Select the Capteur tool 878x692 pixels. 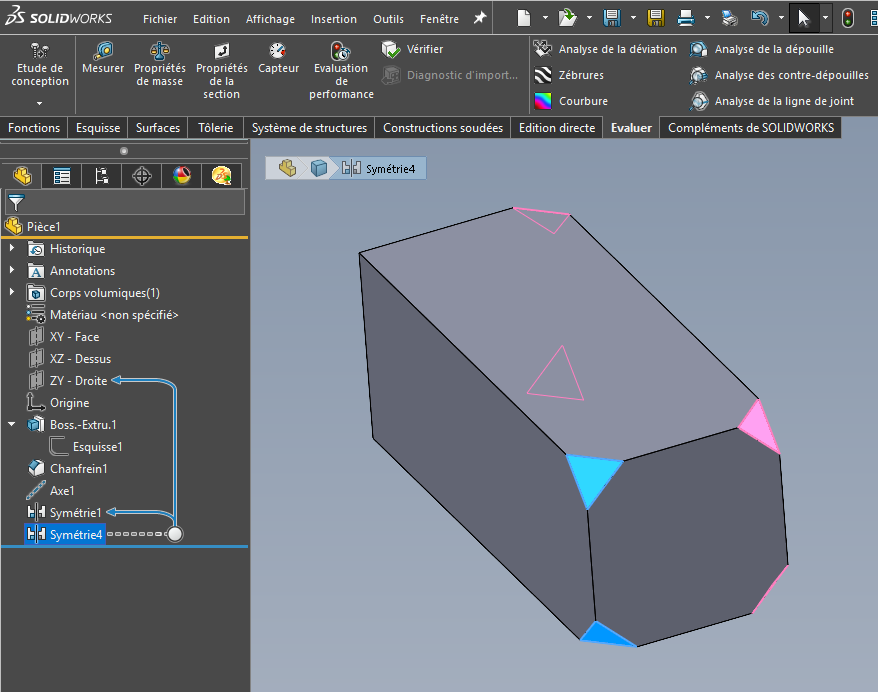(x=278, y=51)
